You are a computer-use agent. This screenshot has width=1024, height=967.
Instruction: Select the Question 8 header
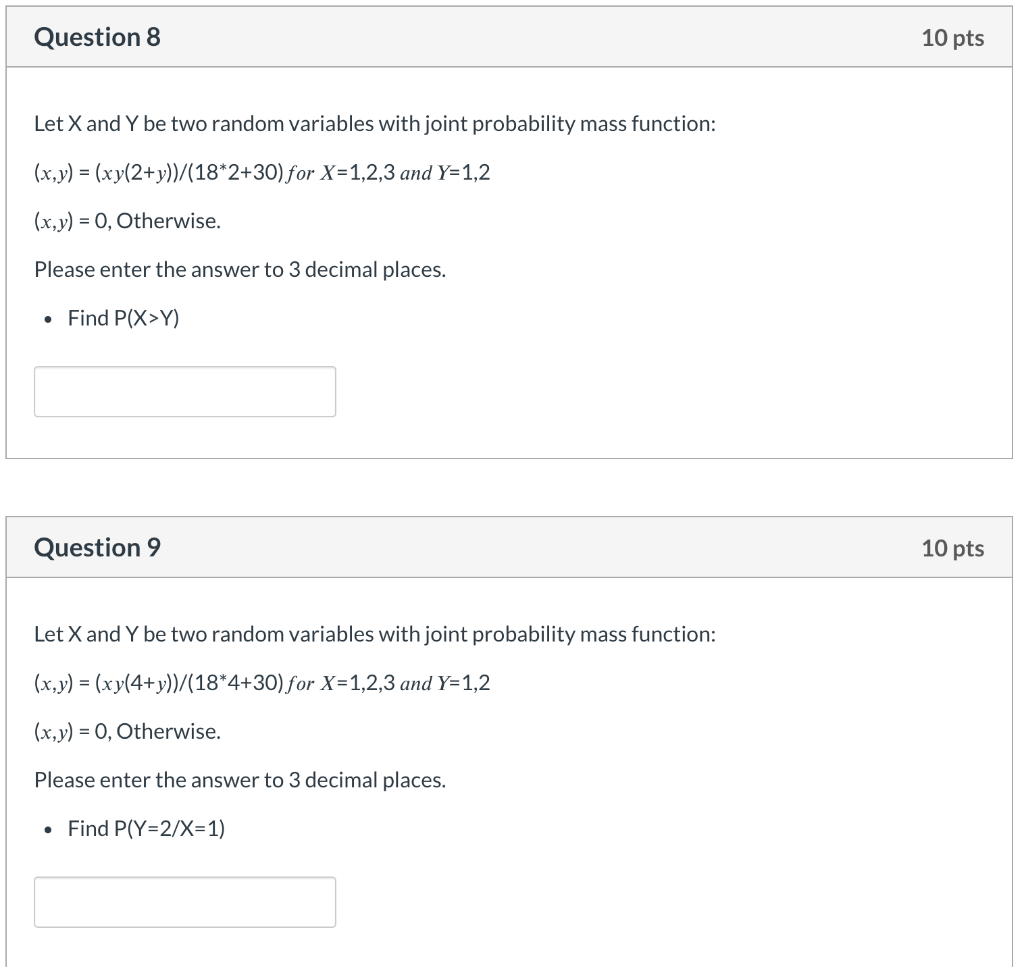[x=96, y=37]
